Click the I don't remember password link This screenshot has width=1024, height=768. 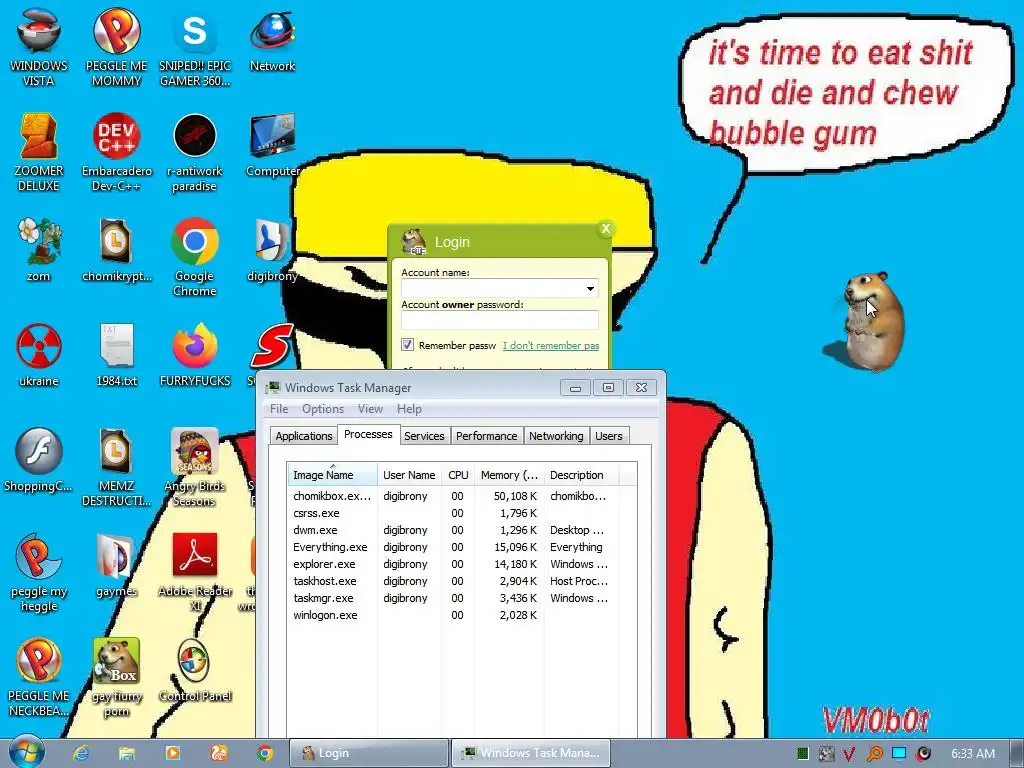pos(551,345)
